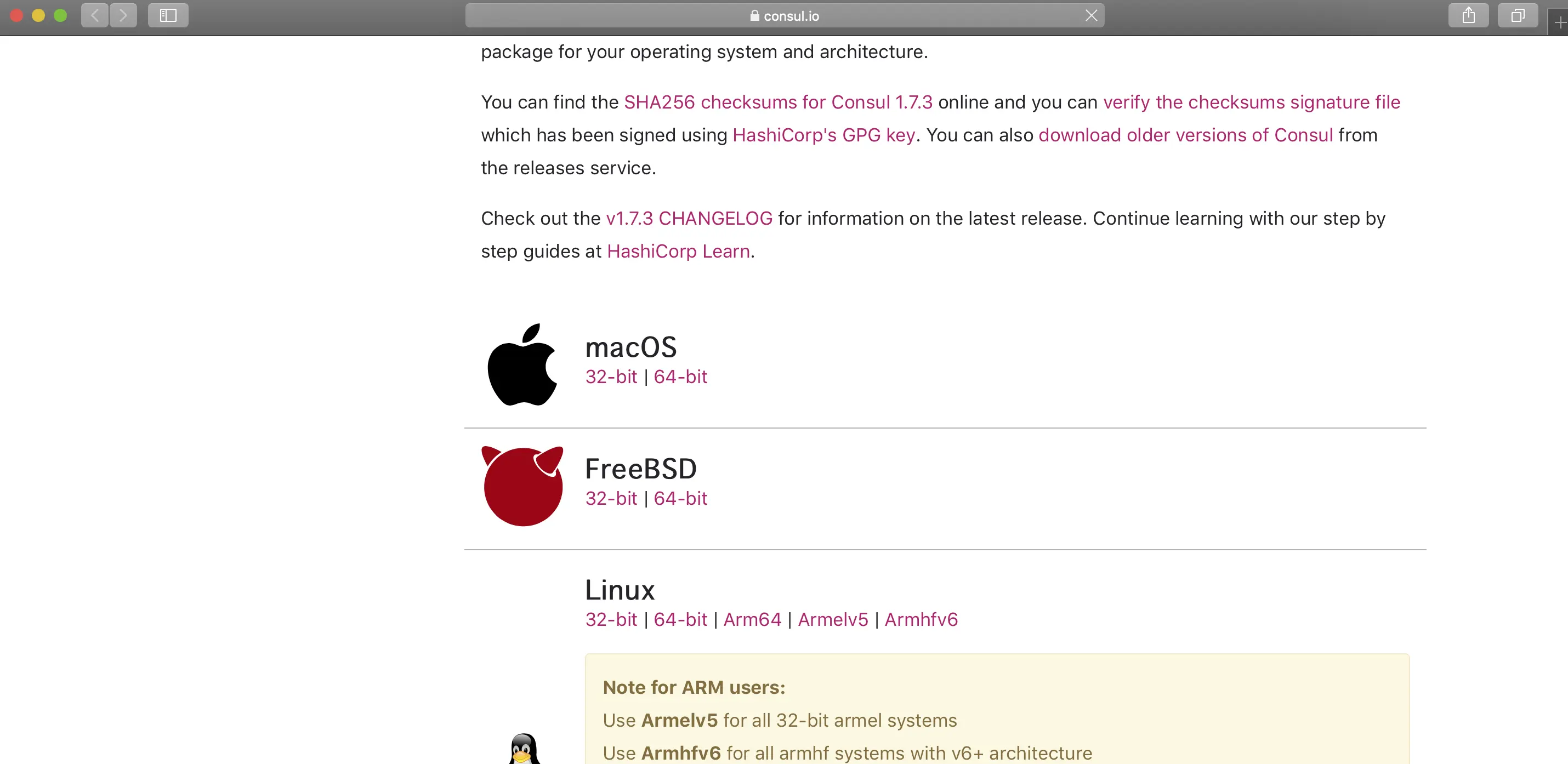
Task: Download FreeBSD 32-bit package
Action: 611,499
